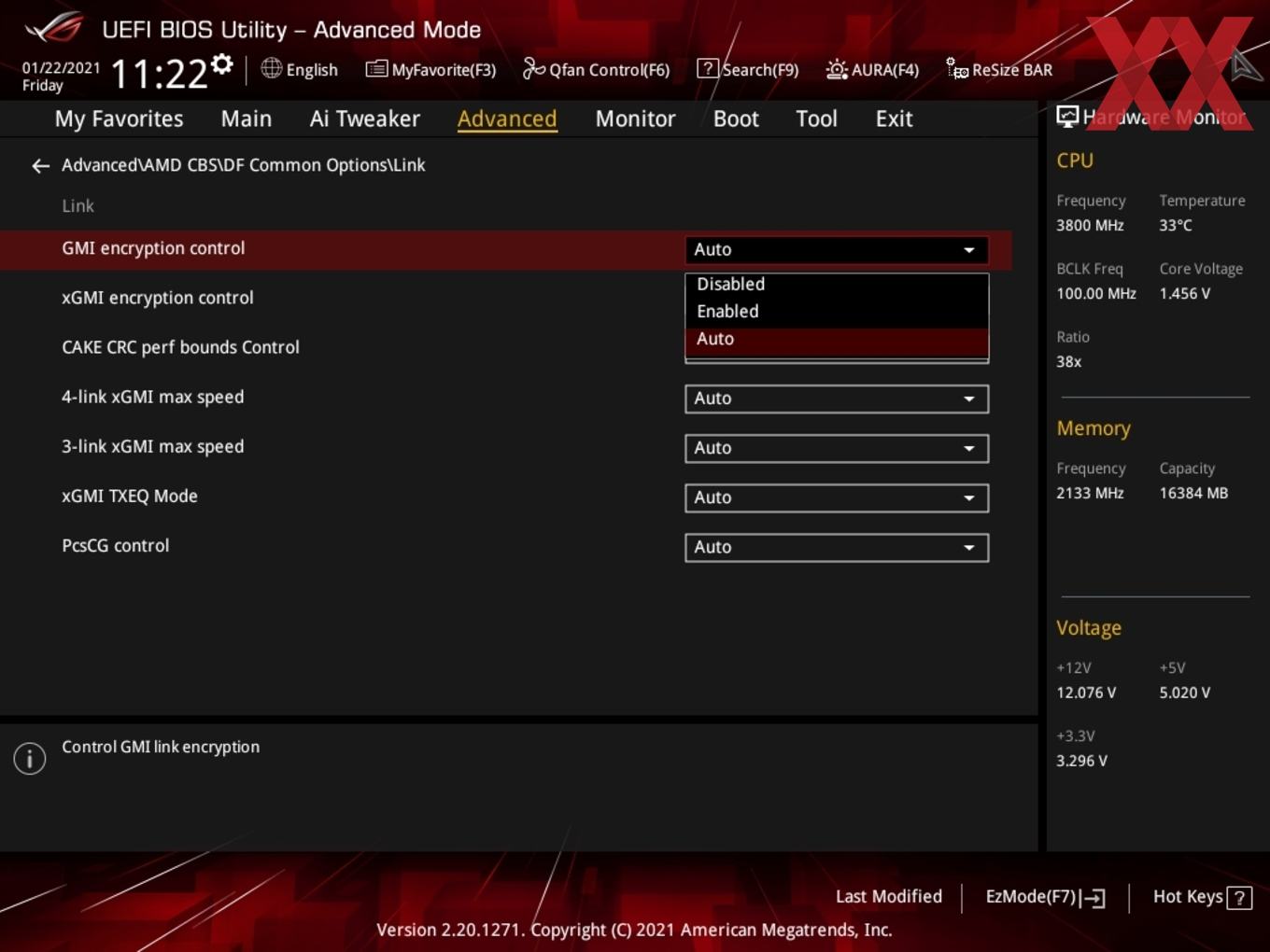Collapse the GMI encryption control dropdown

pyautogui.click(x=837, y=250)
